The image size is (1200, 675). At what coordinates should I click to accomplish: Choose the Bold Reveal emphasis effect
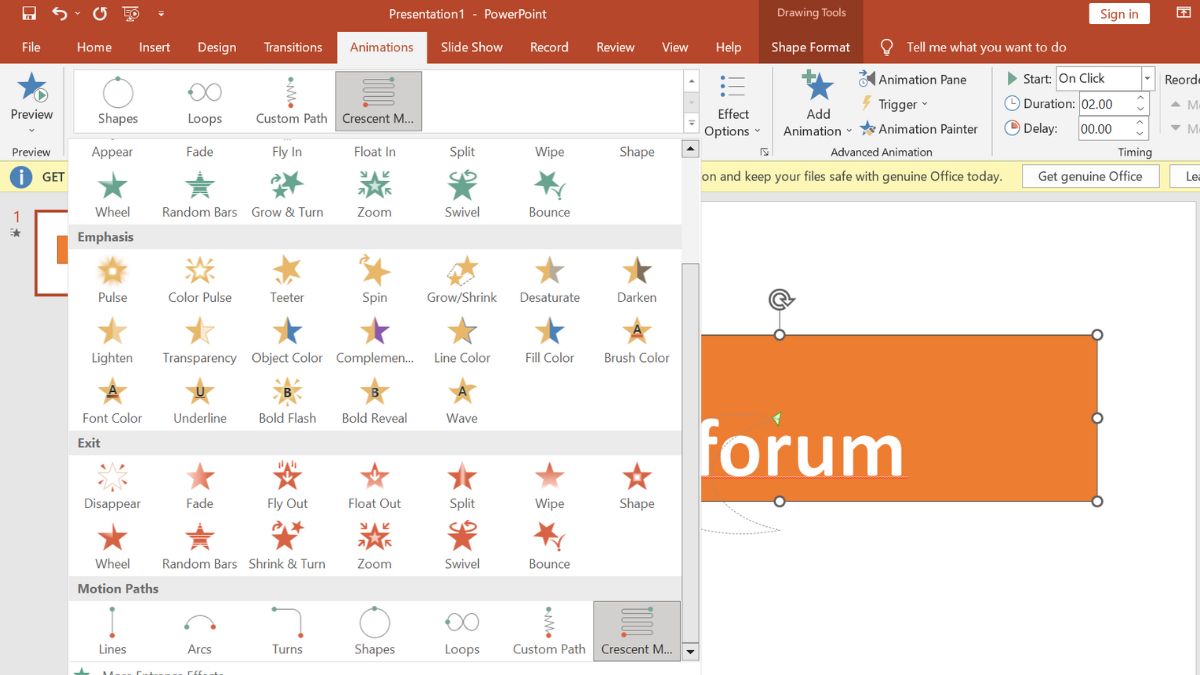tap(375, 400)
